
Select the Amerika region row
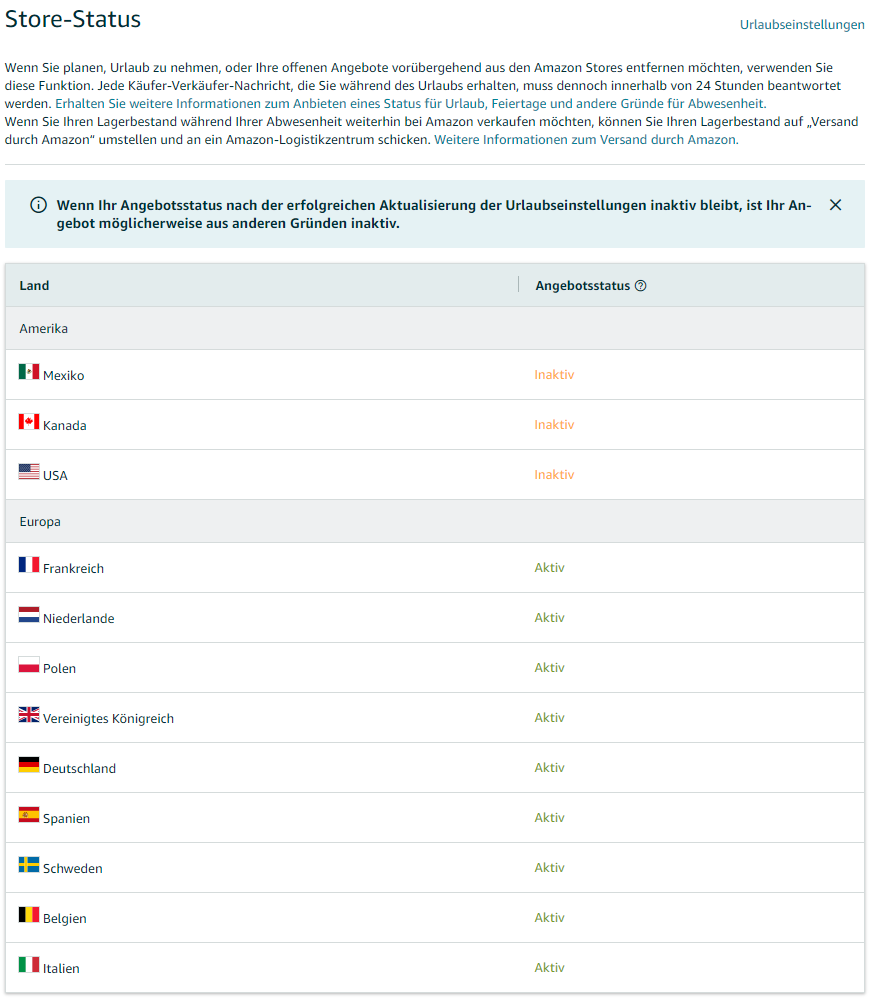435,328
